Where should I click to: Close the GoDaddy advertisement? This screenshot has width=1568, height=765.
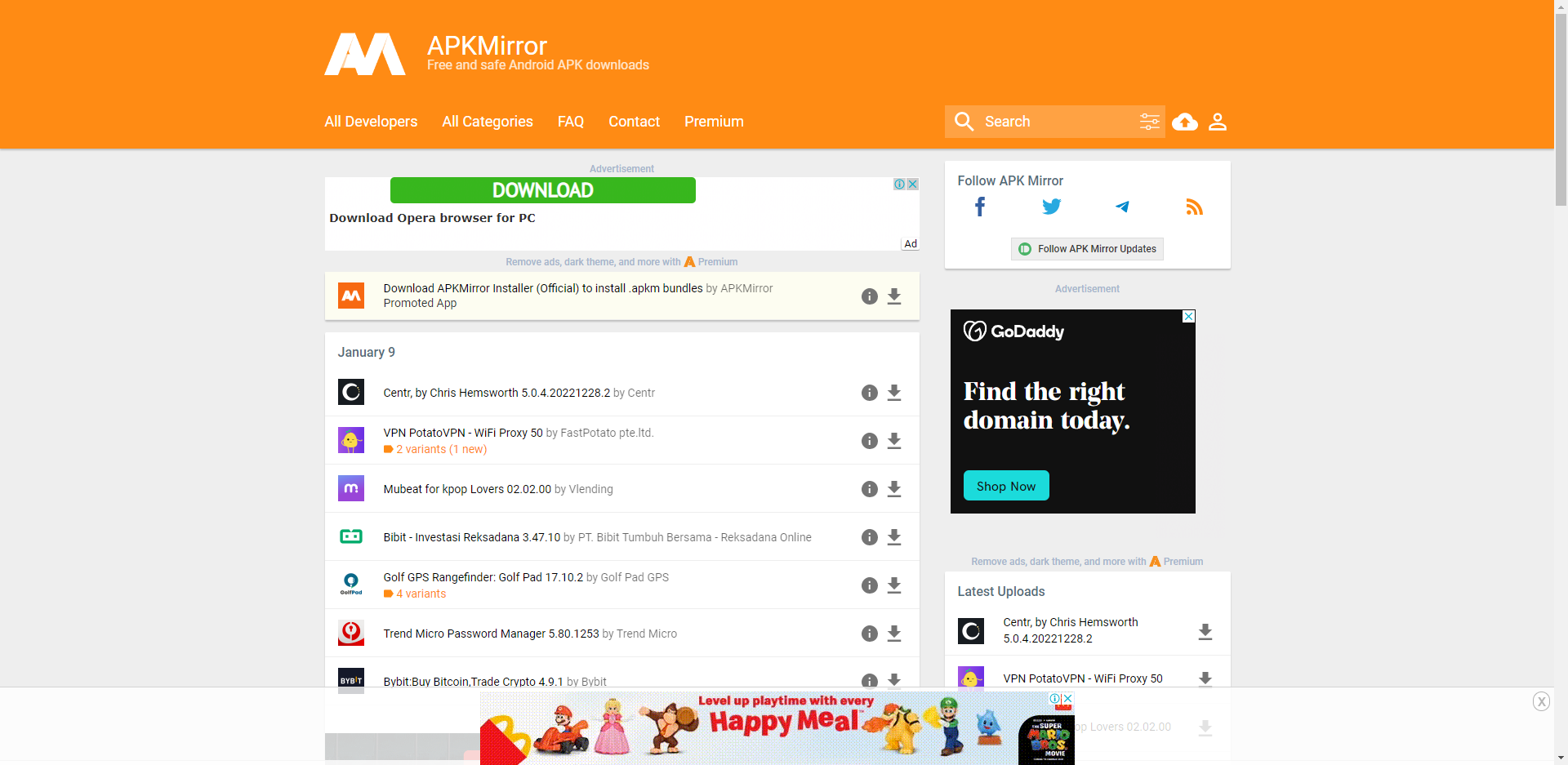[x=1189, y=316]
